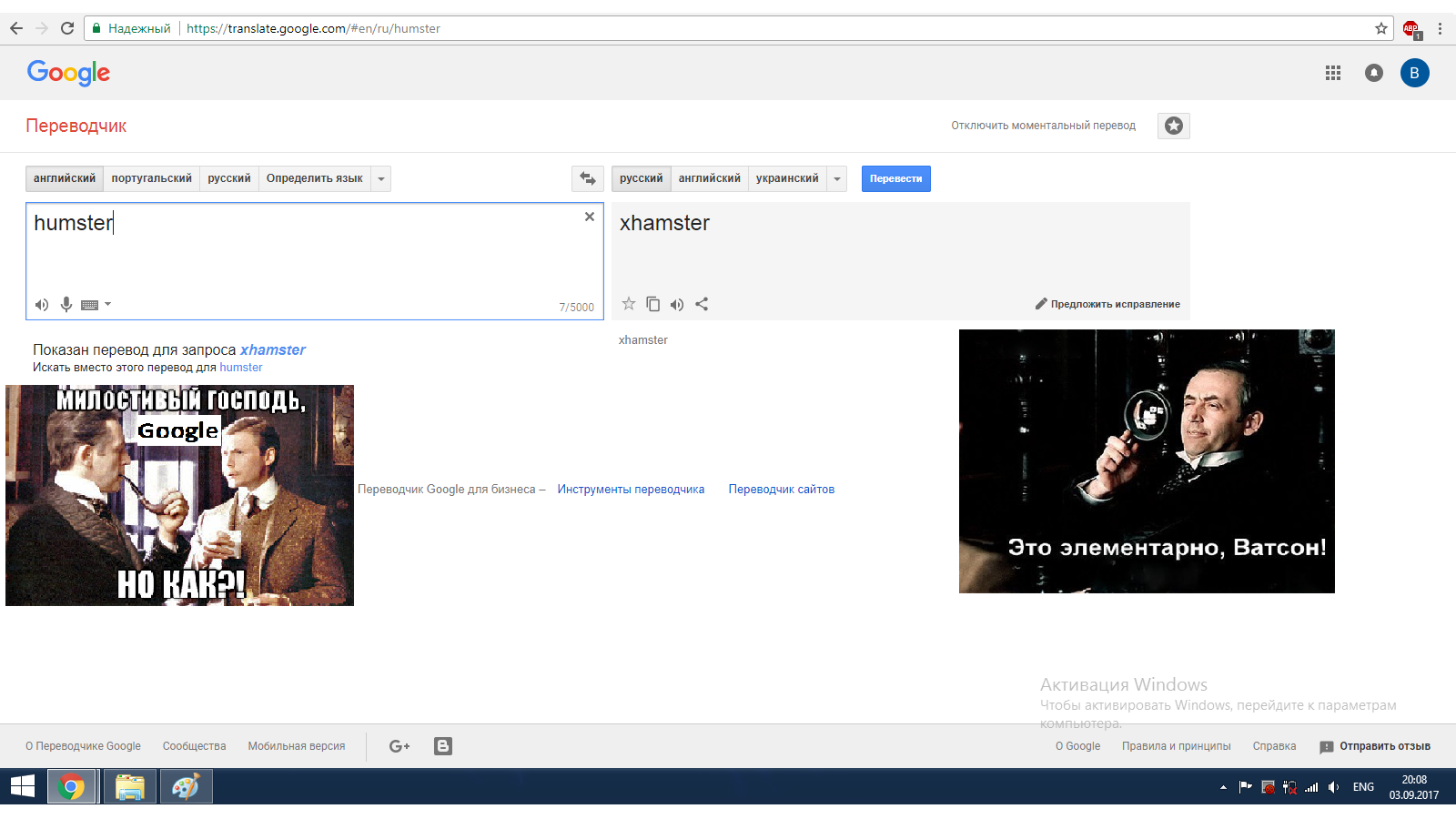The image size is (1456, 819).
Task: Click the volume speaker tray icon
Action: tap(1333, 787)
